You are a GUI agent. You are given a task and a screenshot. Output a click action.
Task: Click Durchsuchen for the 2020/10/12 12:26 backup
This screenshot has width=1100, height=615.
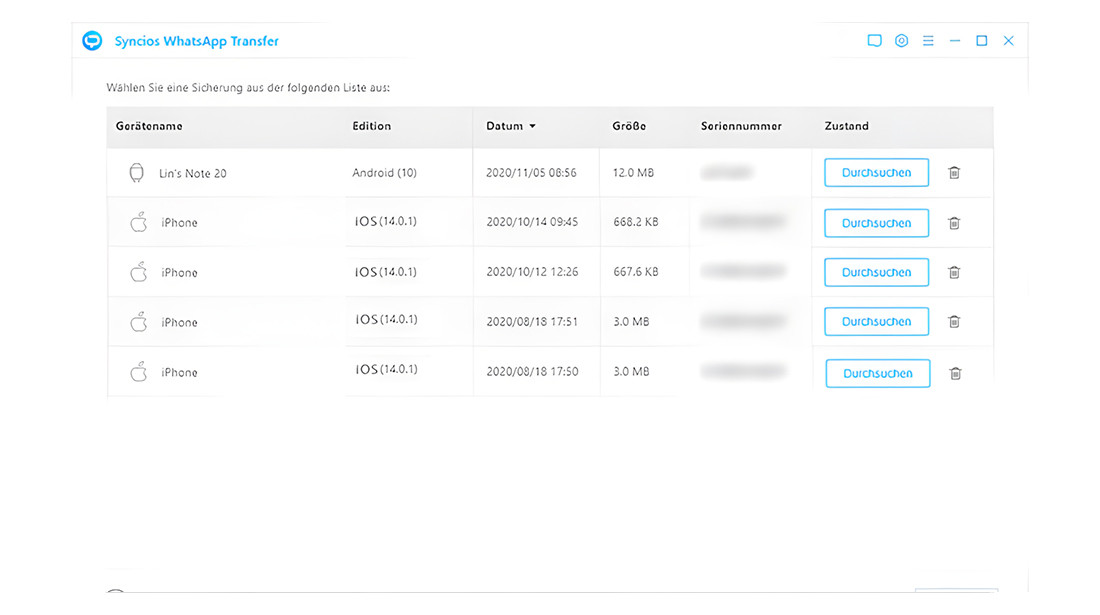point(876,272)
